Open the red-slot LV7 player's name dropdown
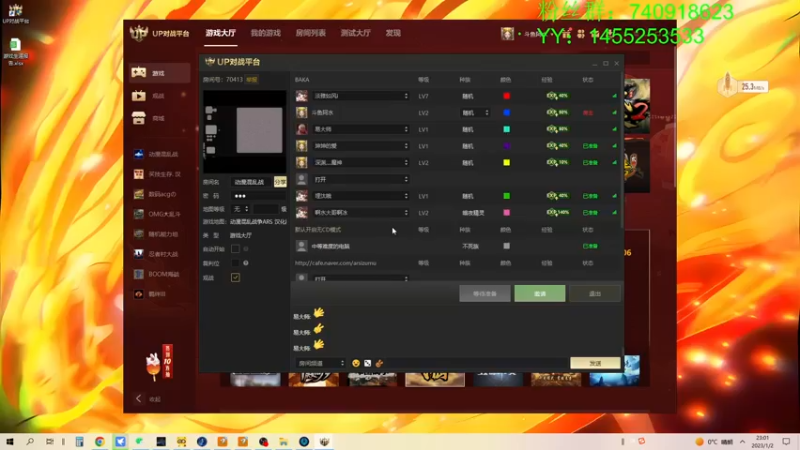 [361, 96]
